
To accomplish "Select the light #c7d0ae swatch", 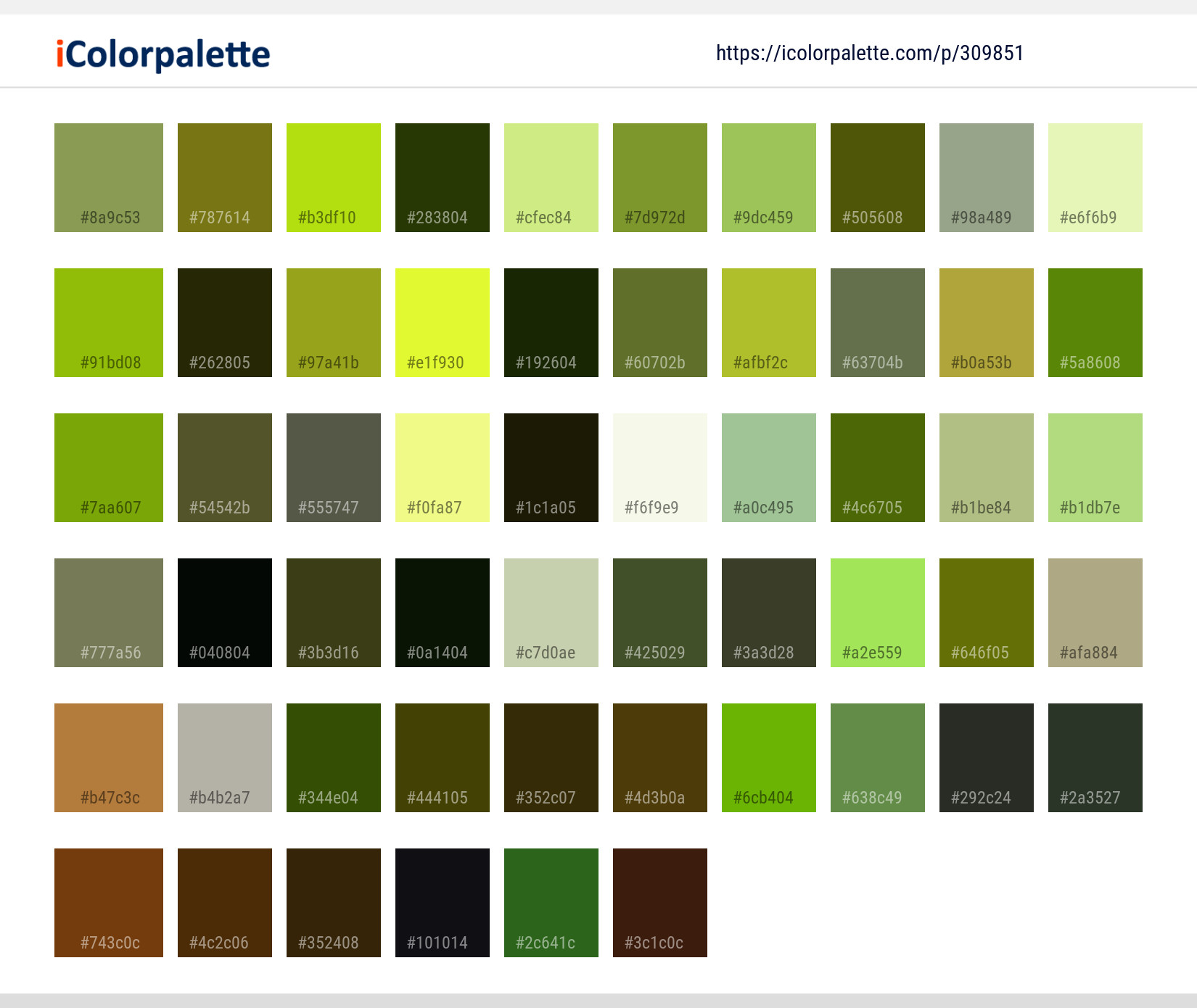I will tap(551, 613).
